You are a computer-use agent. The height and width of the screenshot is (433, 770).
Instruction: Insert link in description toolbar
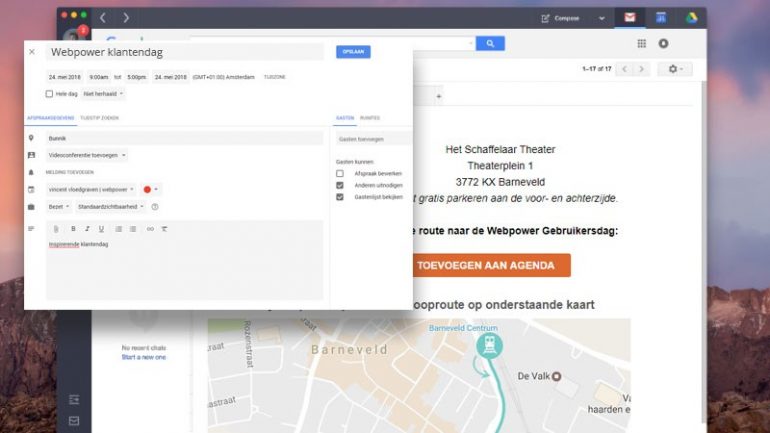pos(150,229)
